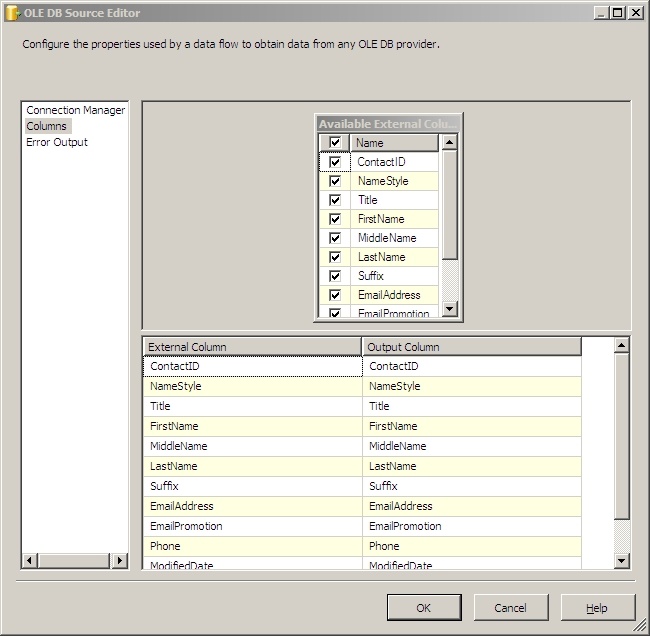Image resolution: width=650 pixels, height=636 pixels.
Task: Click scroll-up arrow of the column mapping grid
Action: point(621,345)
